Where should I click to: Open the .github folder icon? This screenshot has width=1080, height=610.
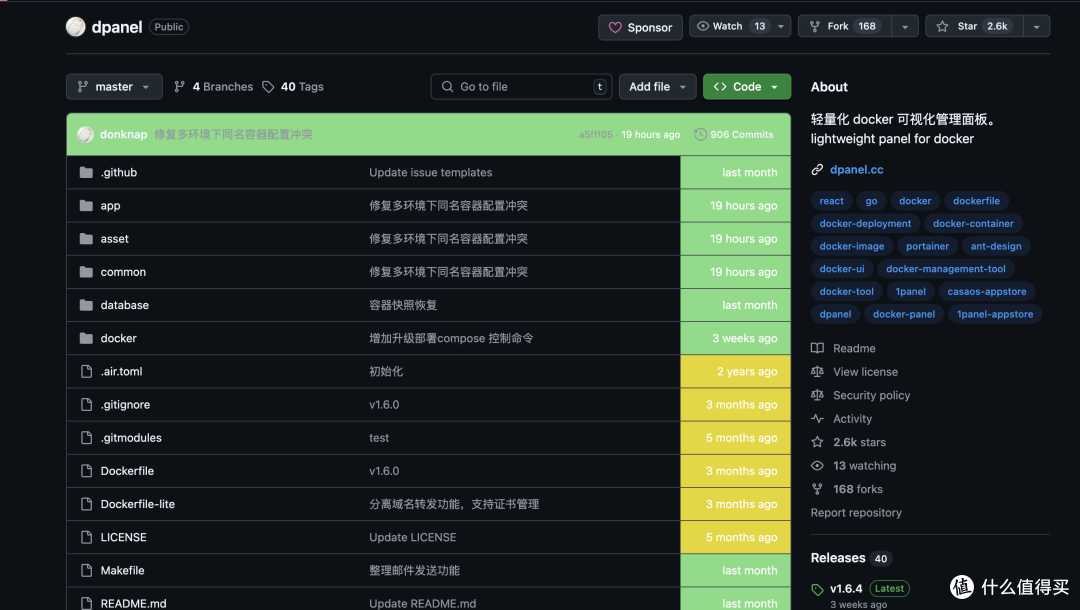(x=86, y=172)
